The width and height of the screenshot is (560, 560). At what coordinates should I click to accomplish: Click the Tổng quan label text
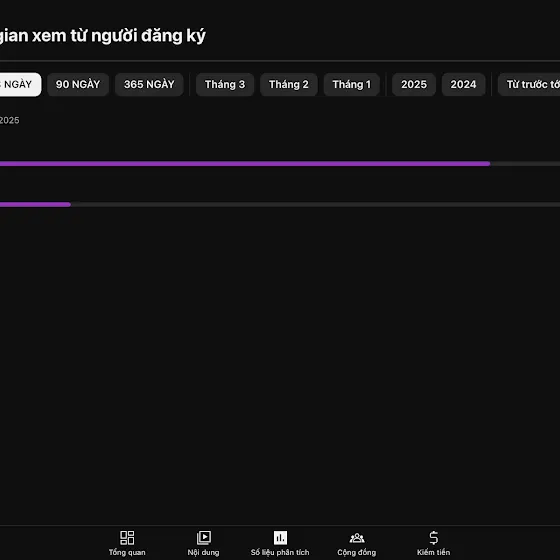(x=127, y=552)
